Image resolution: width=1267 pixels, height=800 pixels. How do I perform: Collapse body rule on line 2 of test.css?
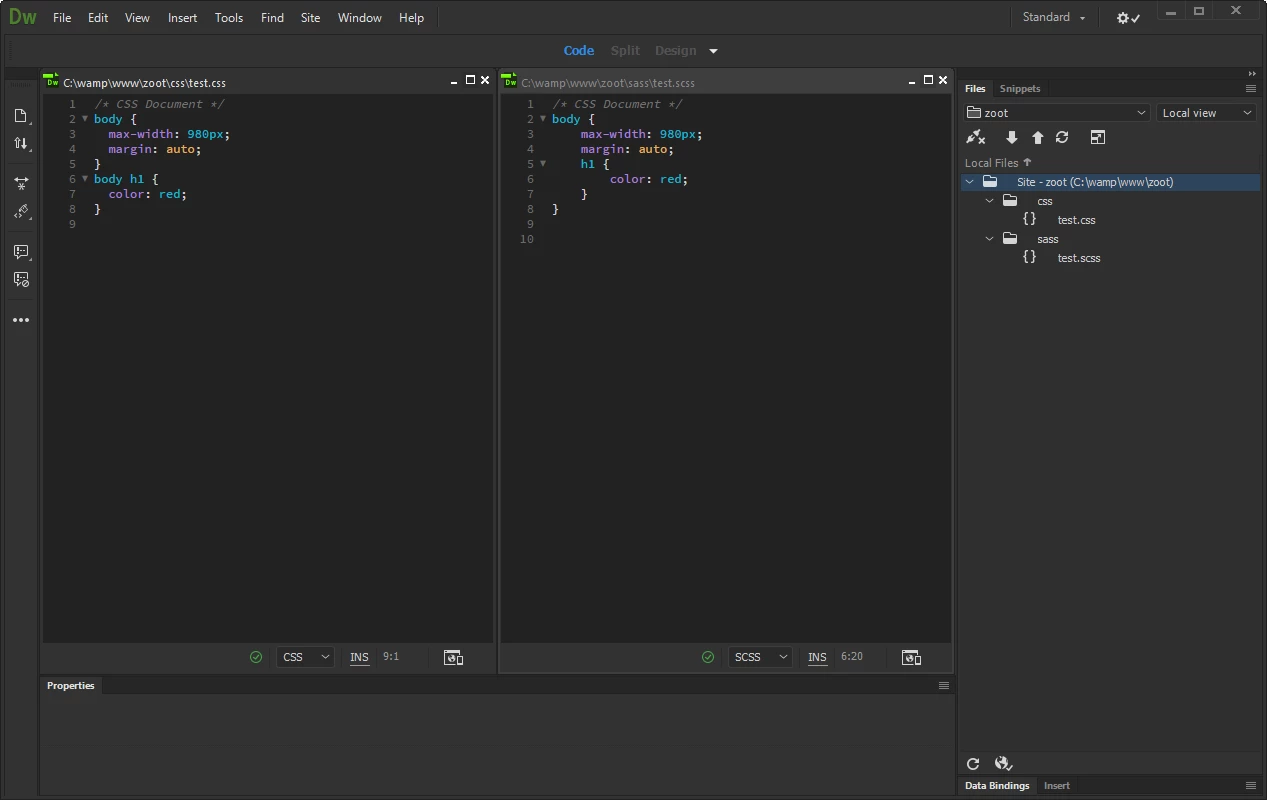(85, 119)
